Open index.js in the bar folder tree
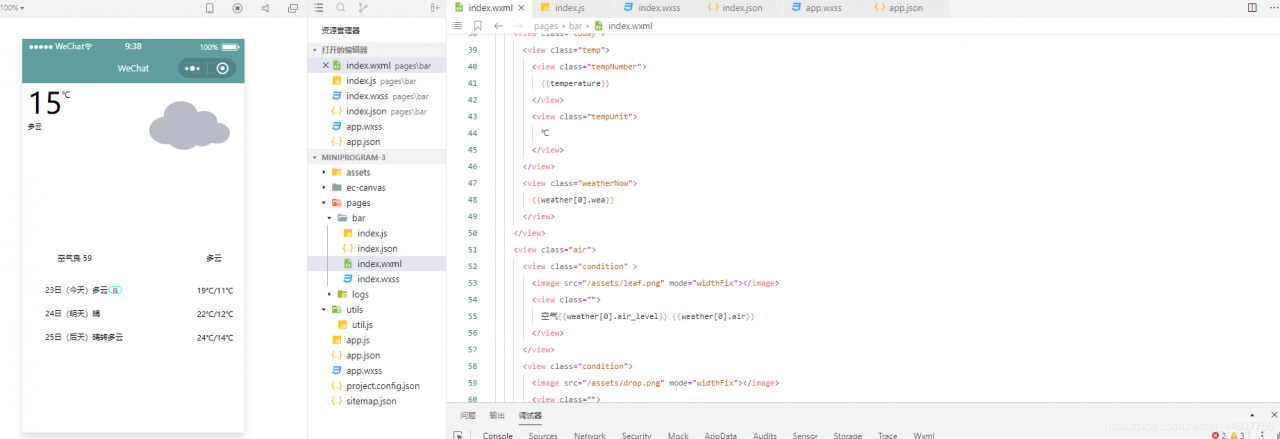Image resolution: width=1280 pixels, height=439 pixels. click(x=378, y=233)
